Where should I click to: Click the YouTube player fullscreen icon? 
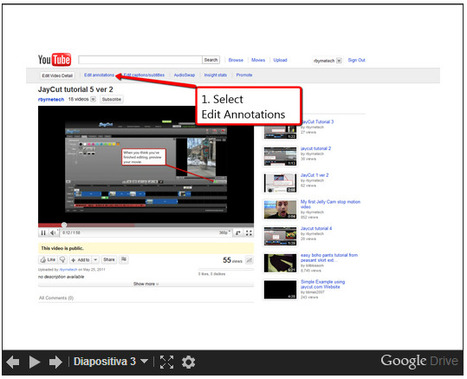point(249,233)
